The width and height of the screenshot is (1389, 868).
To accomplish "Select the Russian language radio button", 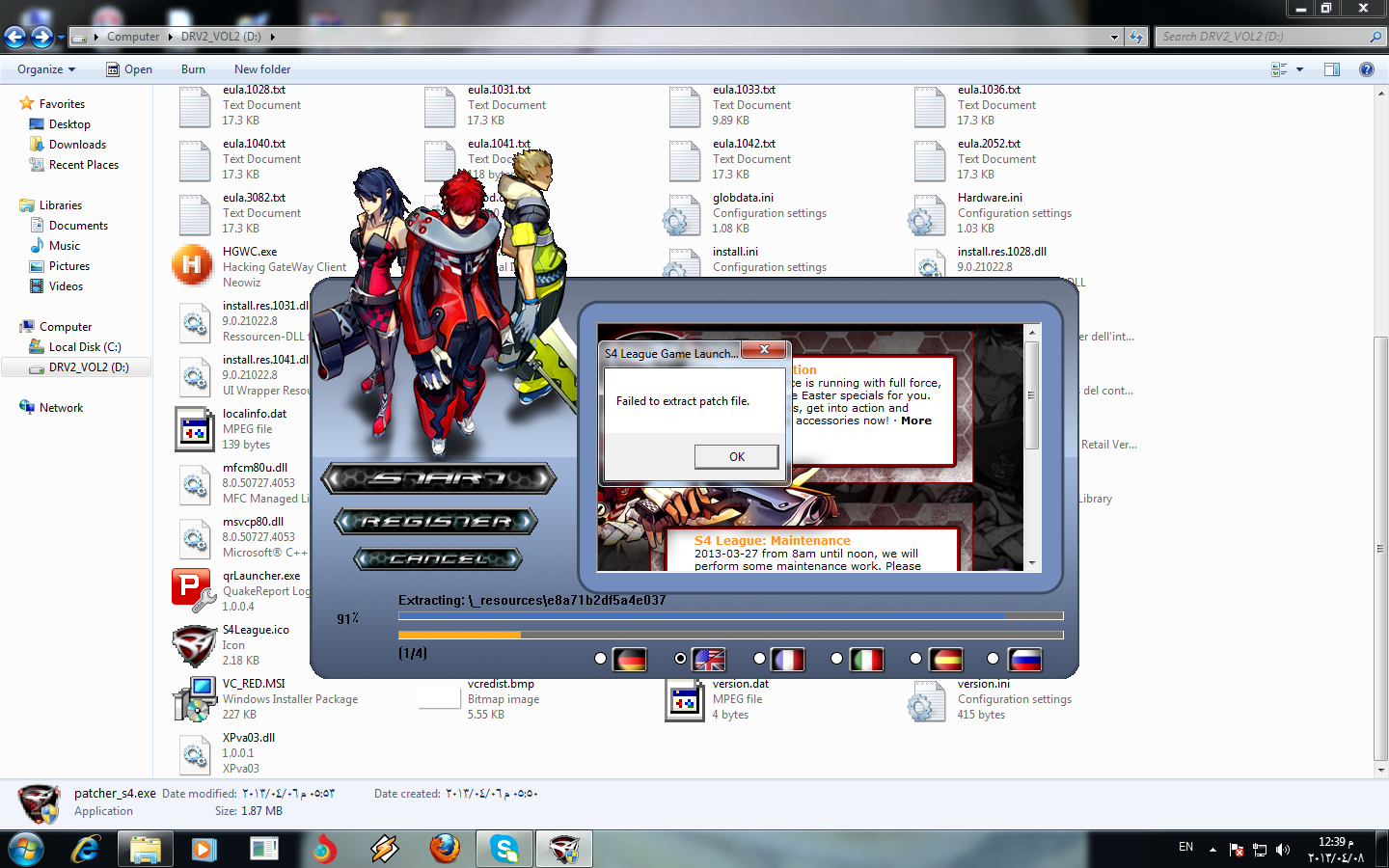I will coord(994,659).
